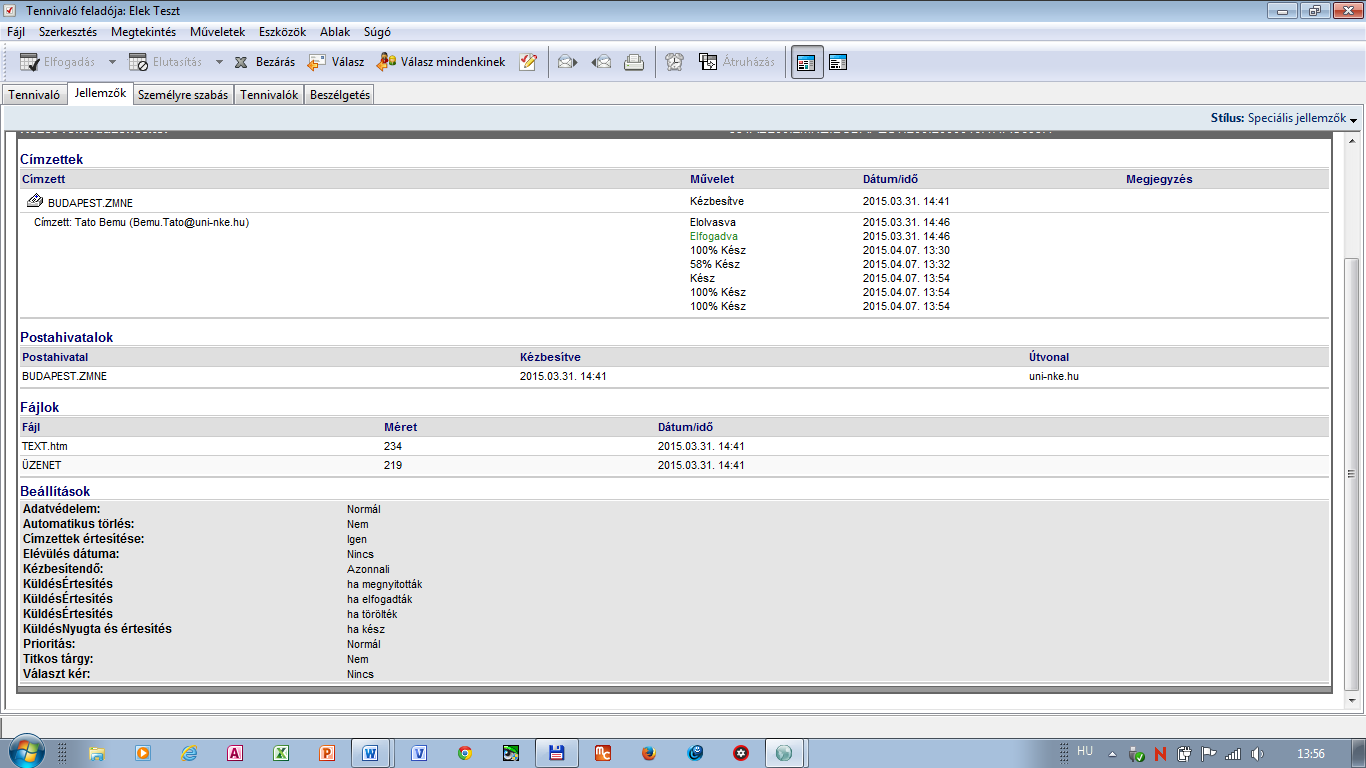Open the Stílus: Speciális jellemzők dropdown
Viewport: 1366px width, 768px height.
1283,118
